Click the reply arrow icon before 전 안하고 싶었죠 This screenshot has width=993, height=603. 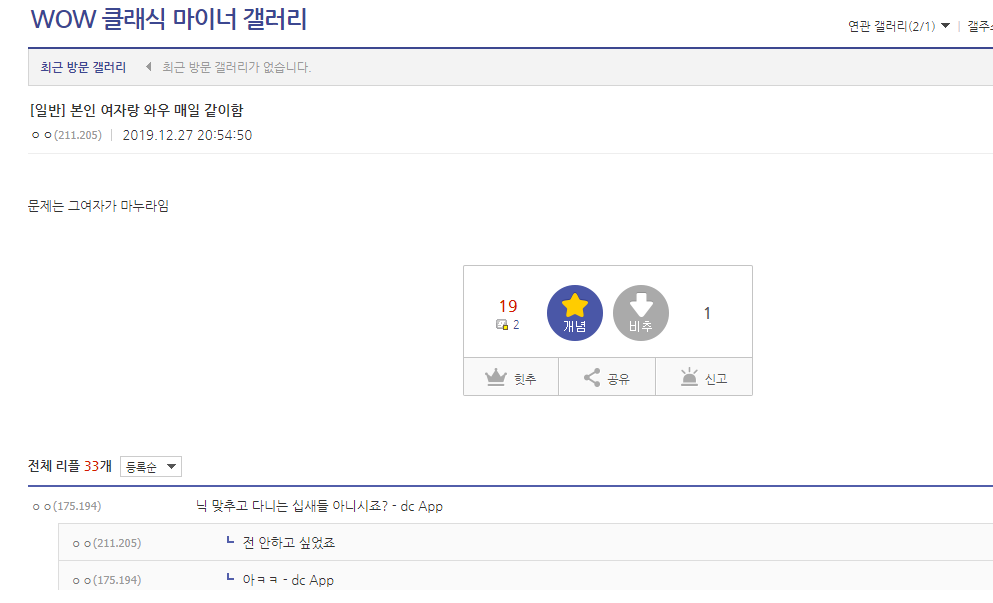click(231, 540)
